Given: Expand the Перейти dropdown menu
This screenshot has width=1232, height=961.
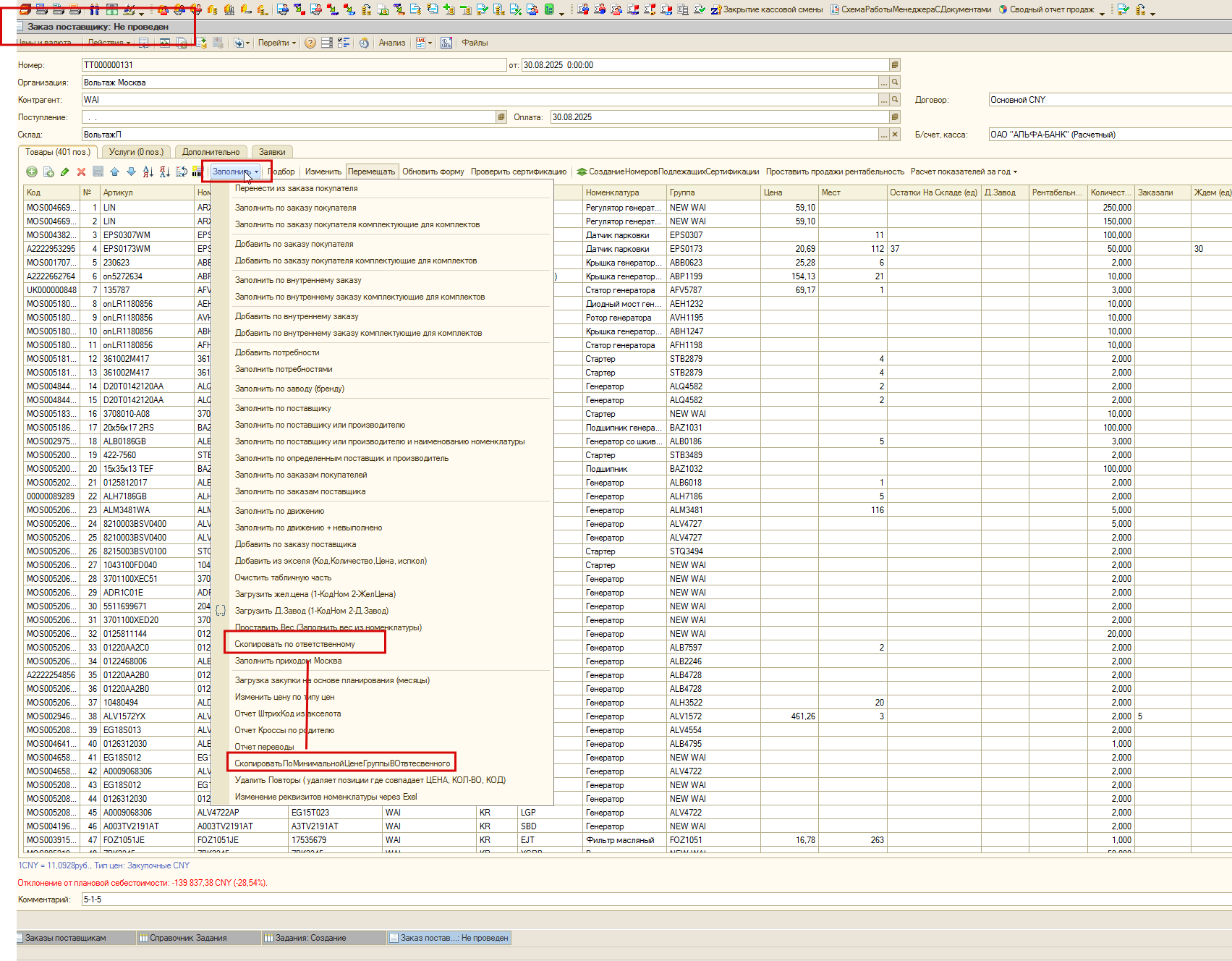Looking at the screenshot, I should click(x=277, y=43).
